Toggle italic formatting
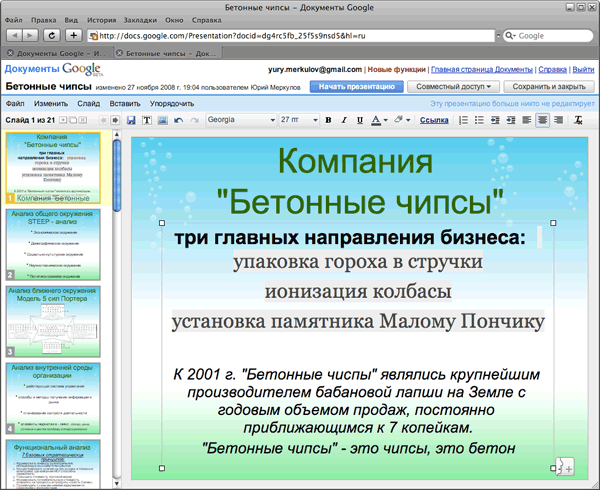 tap(344, 120)
